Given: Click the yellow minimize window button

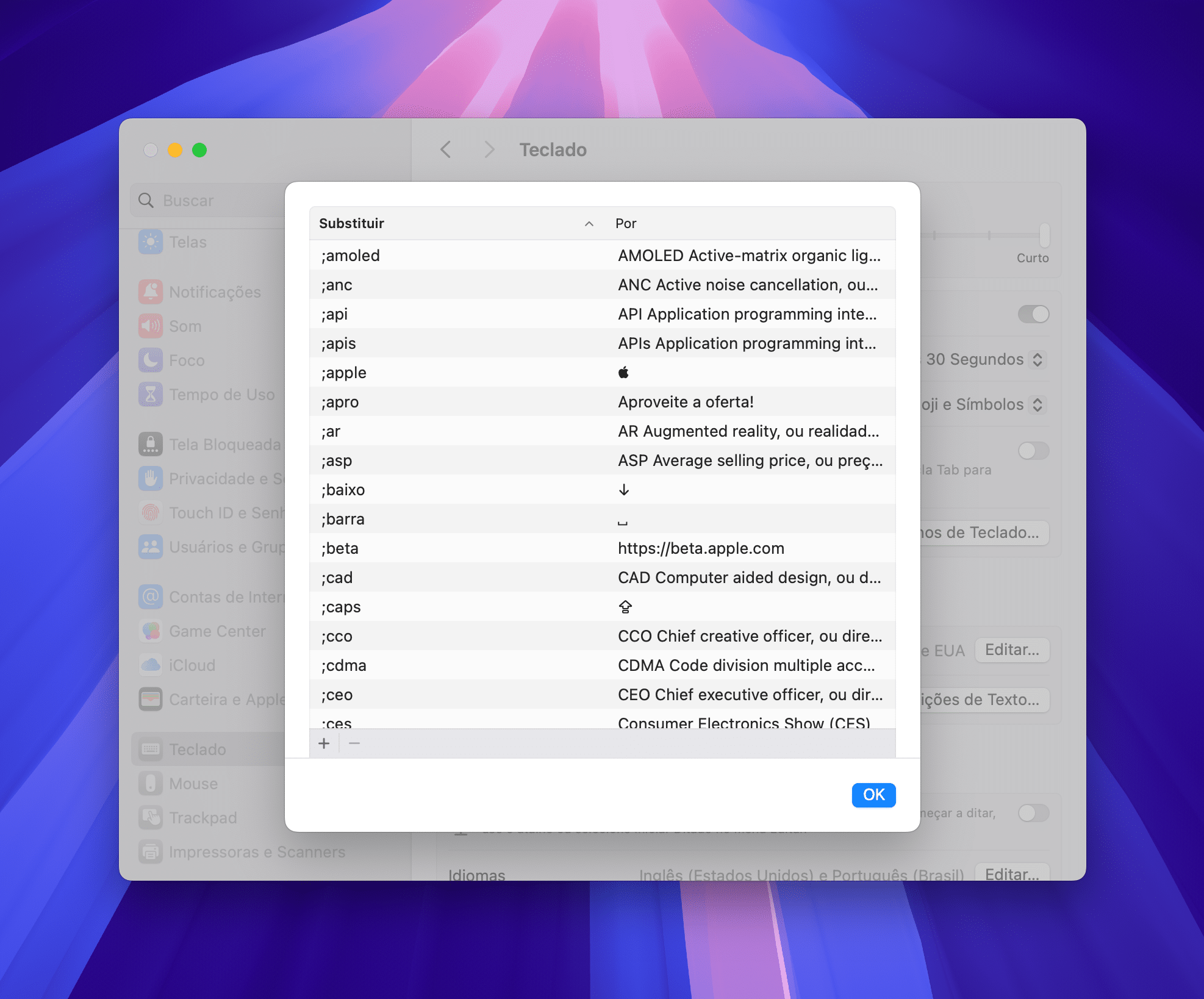Looking at the screenshot, I should coord(175,150).
